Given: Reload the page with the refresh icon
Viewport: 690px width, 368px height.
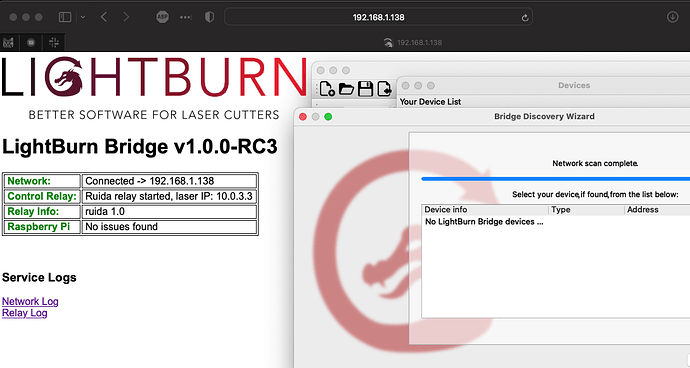Looking at the screenshot, I should coord(525,18).
